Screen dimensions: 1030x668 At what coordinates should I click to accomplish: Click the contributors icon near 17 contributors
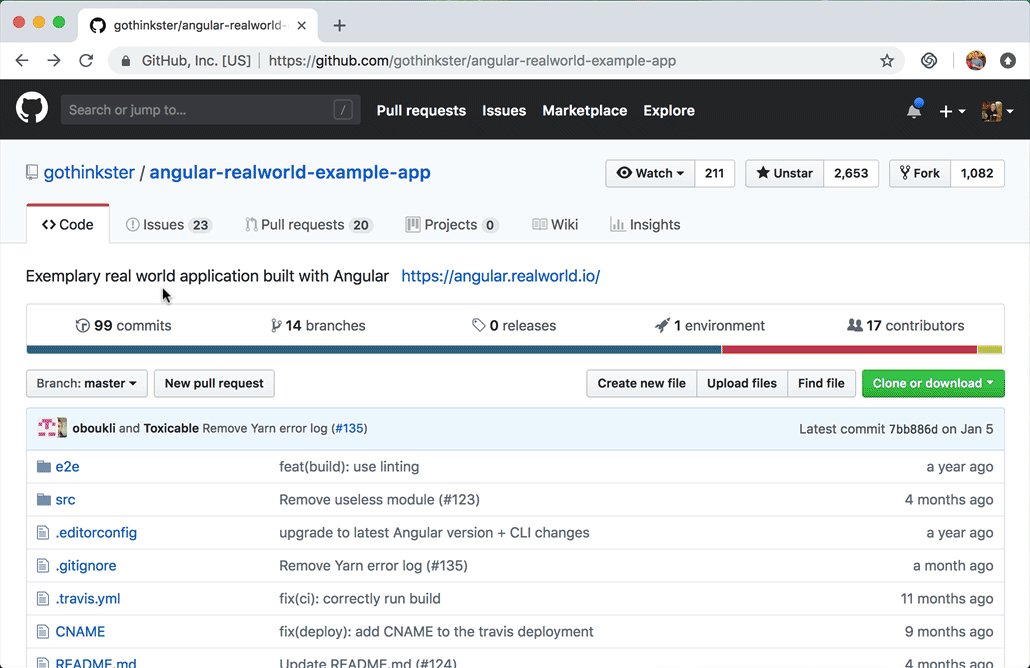tap(855, 325)
